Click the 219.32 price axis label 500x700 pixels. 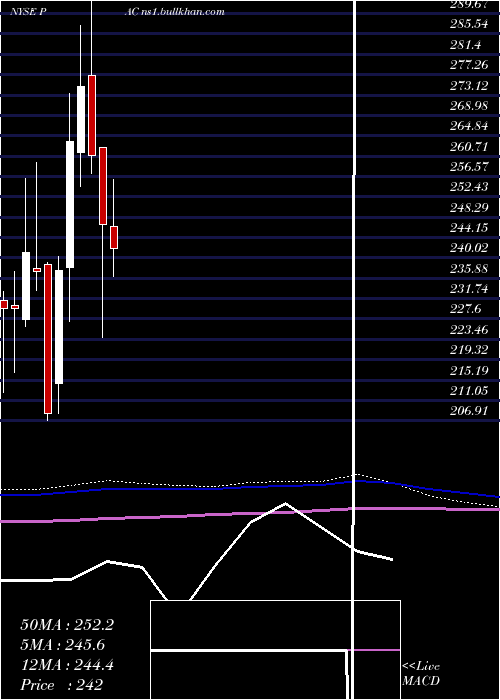tap(469, 350)
